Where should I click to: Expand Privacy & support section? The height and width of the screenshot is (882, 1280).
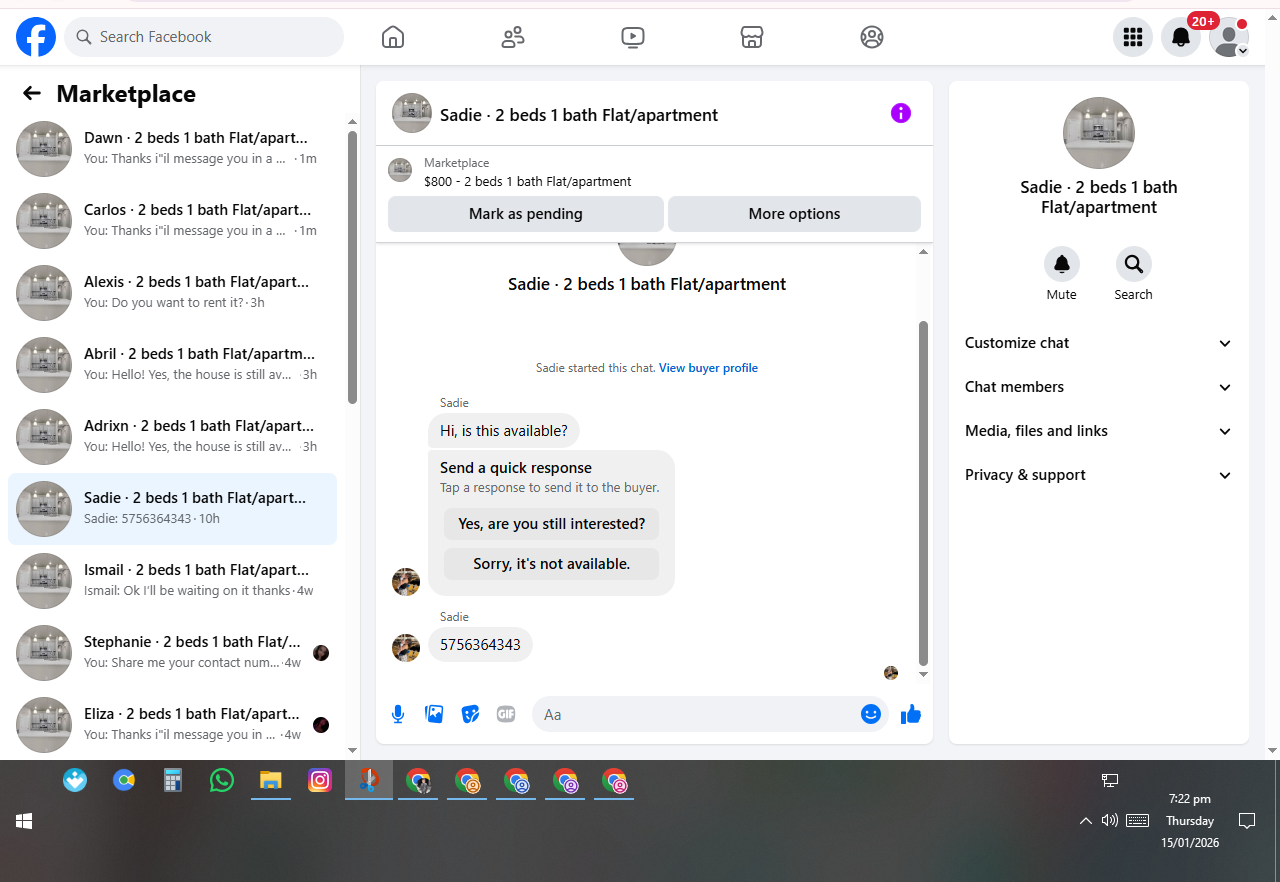[1098, 475]
